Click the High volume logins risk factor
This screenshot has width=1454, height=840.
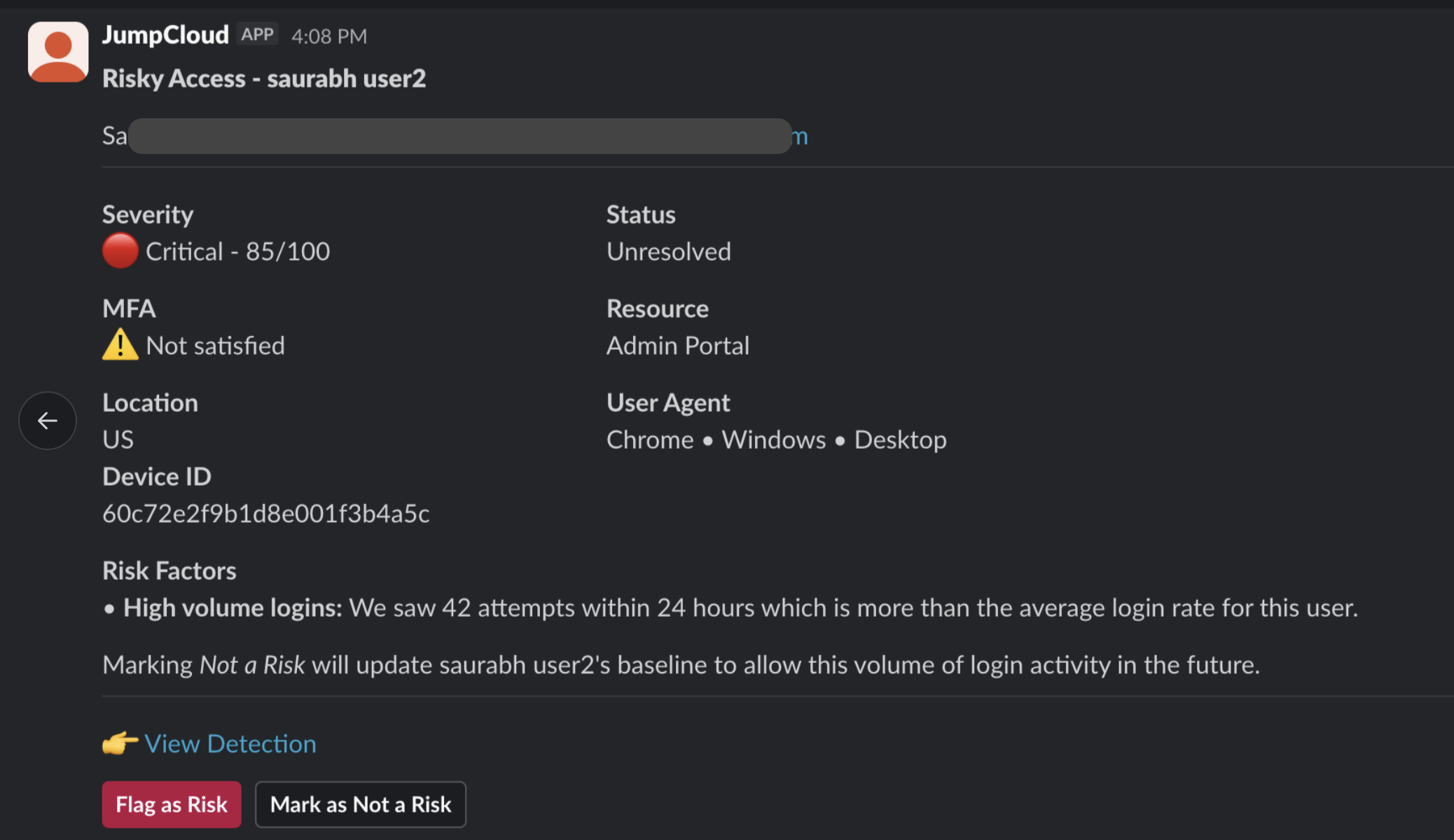[x=730, y=608]
